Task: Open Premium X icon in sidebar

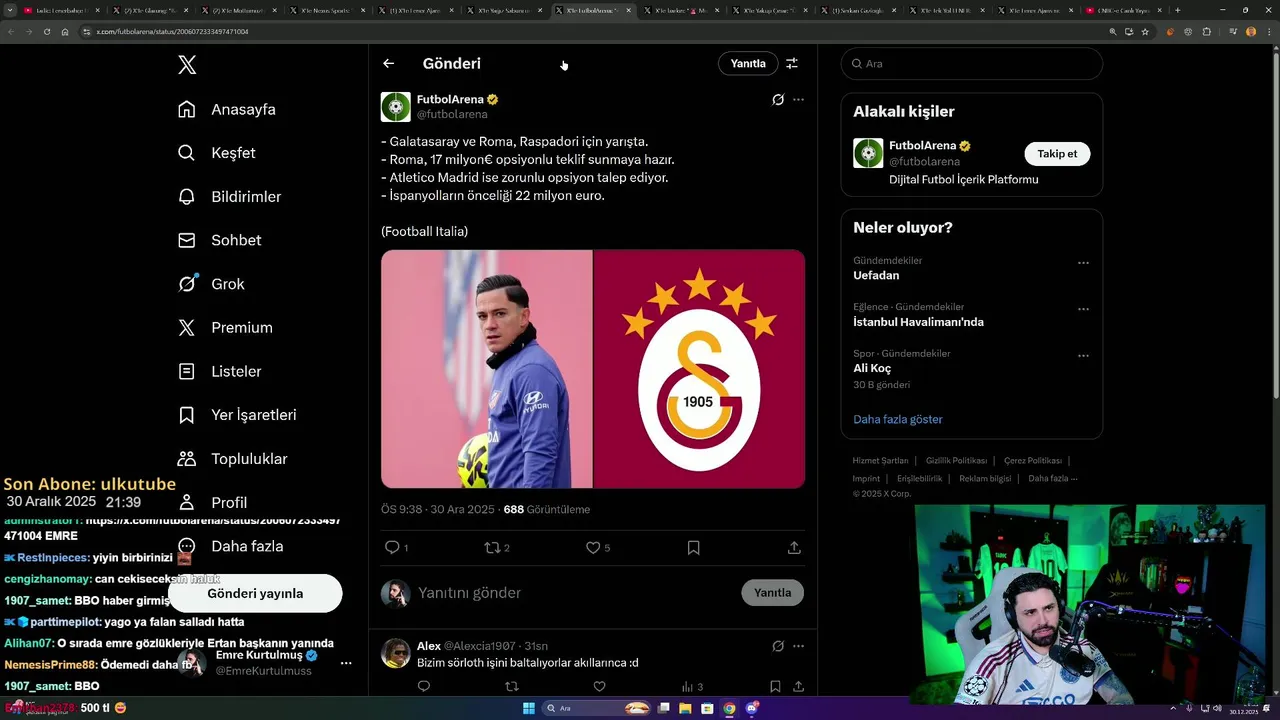Action: pyautogui.click(x=187, y=327)
